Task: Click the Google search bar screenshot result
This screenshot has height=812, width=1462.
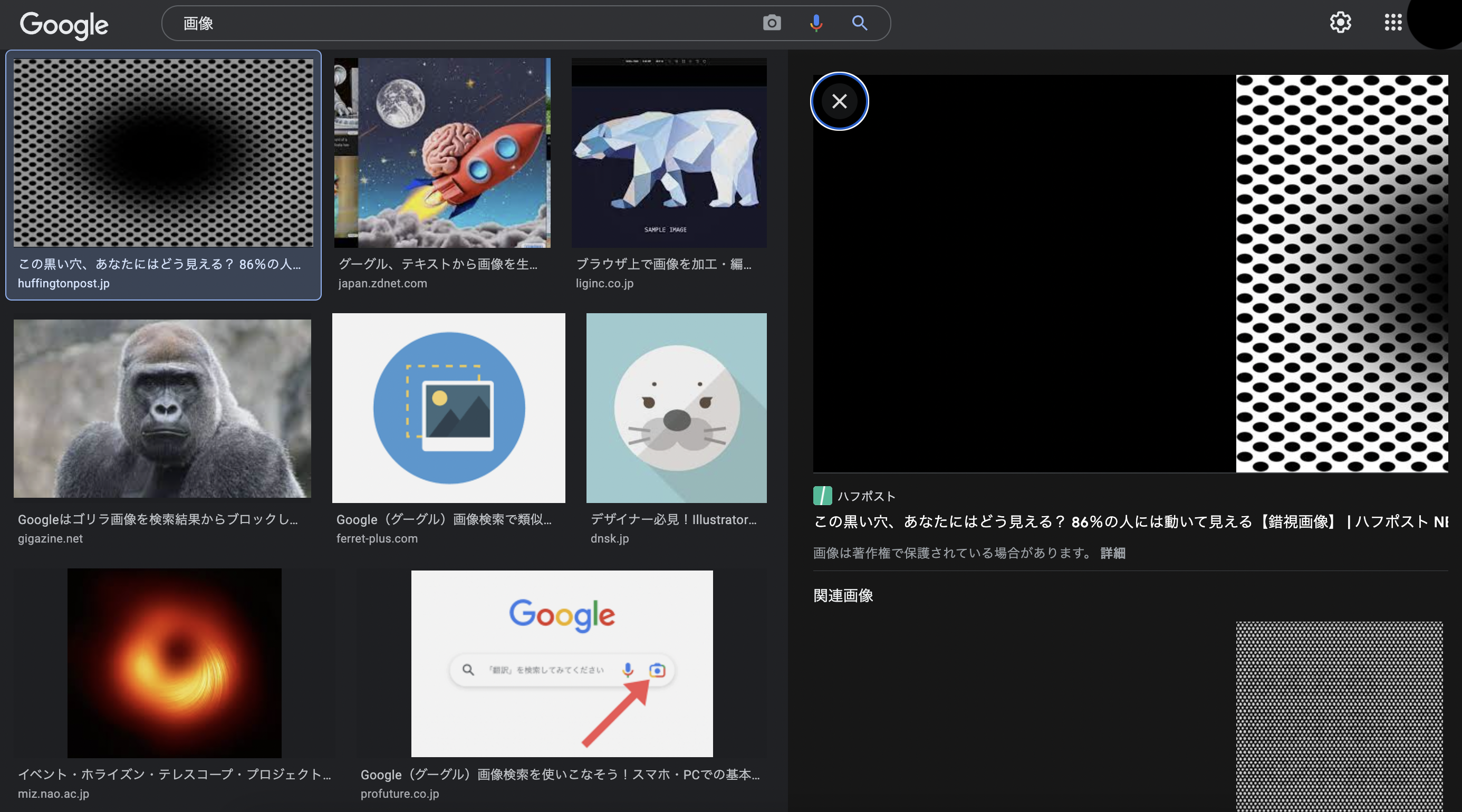Action: point(561,663)
